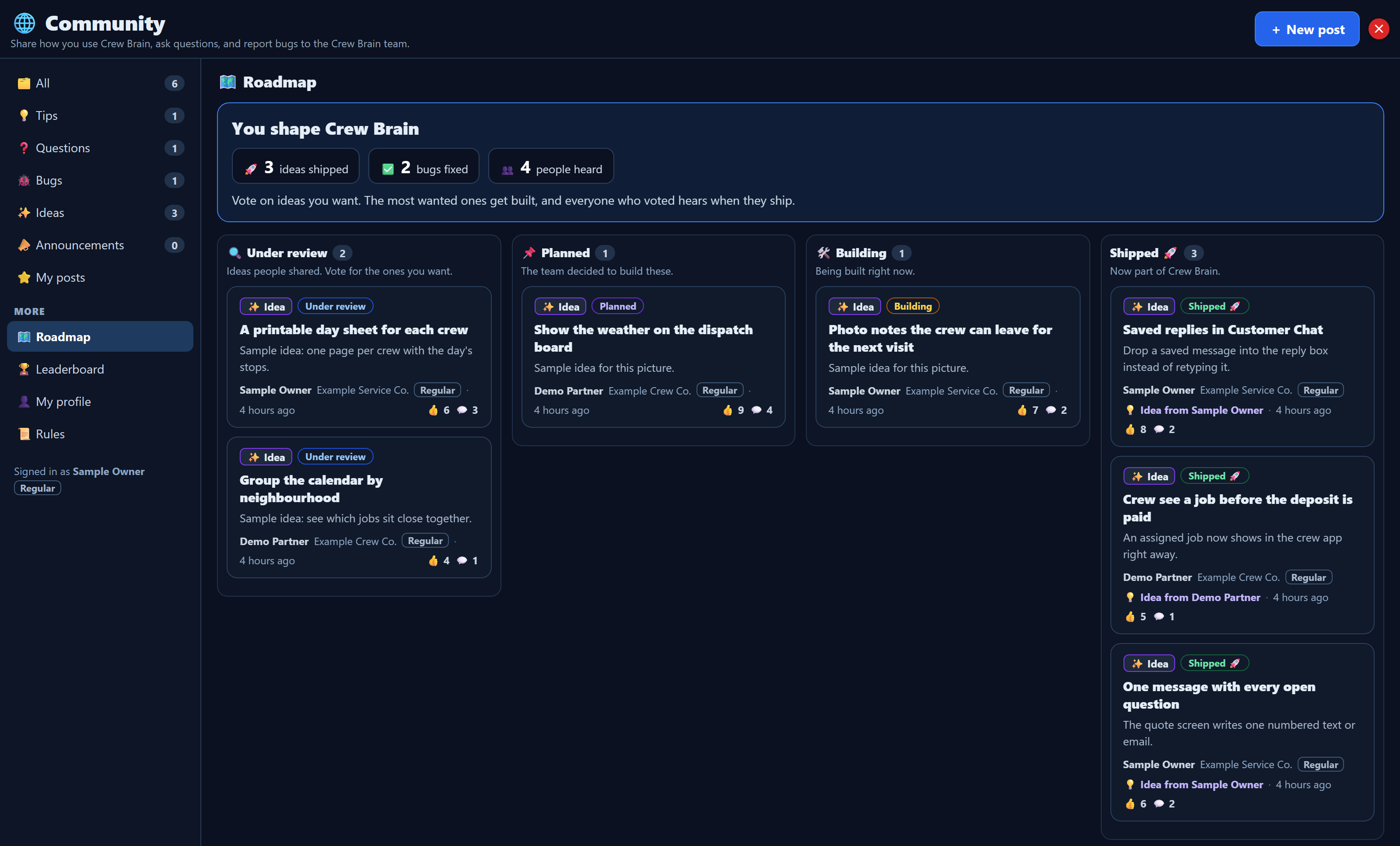
Task: Click 'Idea from Sample Owner' on Saved replies card
Action: (1201, 410)
